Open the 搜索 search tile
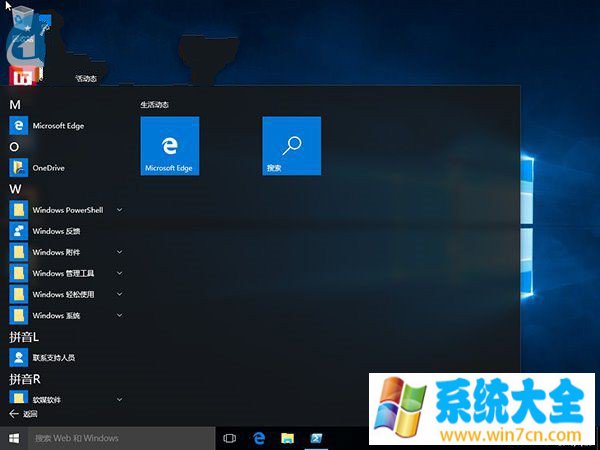This screenshot has height=450, width=600. click(292, 146)
